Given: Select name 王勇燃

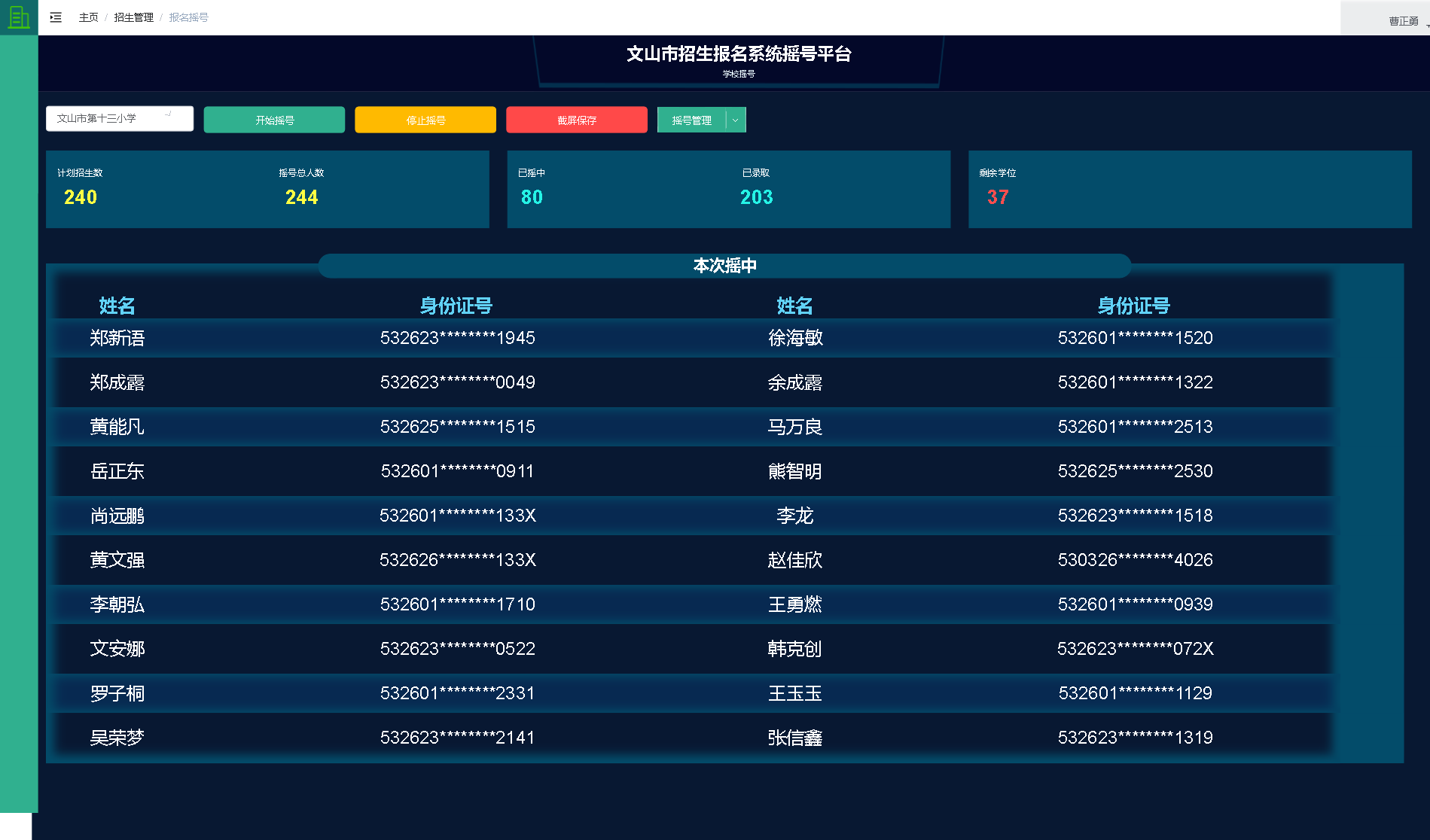Looking at the screenshot, I should tap(795, 604).
